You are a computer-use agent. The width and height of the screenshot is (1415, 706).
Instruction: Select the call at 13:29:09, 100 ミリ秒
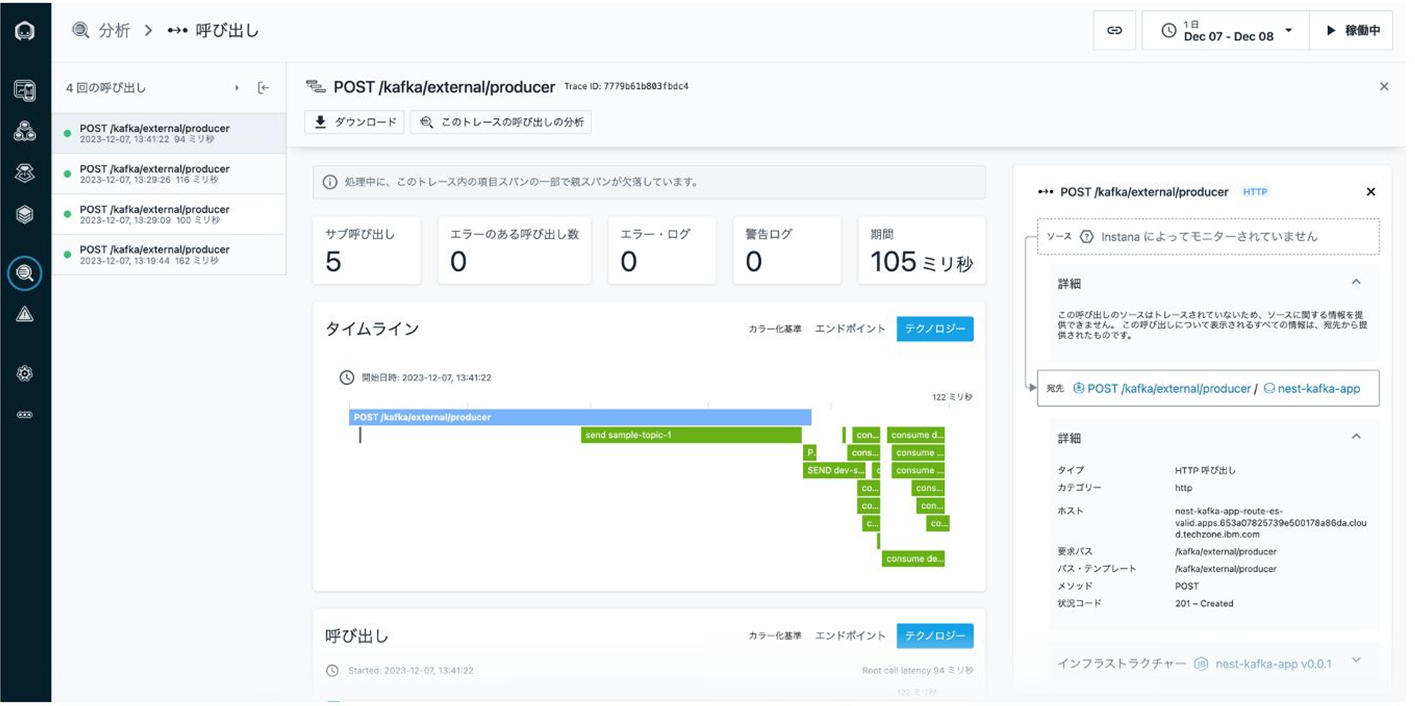click(x=169, y=214)
